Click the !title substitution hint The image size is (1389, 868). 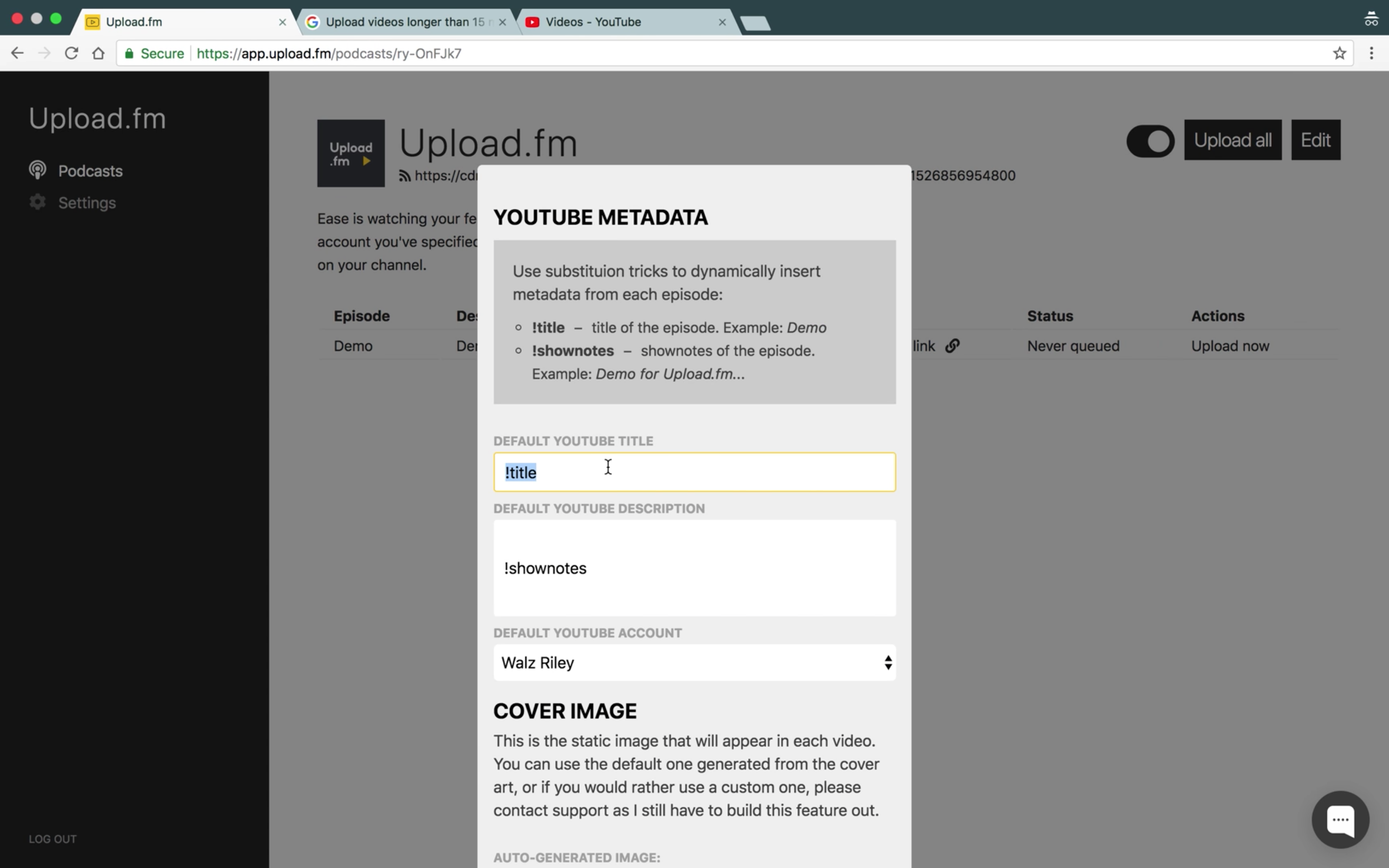[x=548, y=327]
